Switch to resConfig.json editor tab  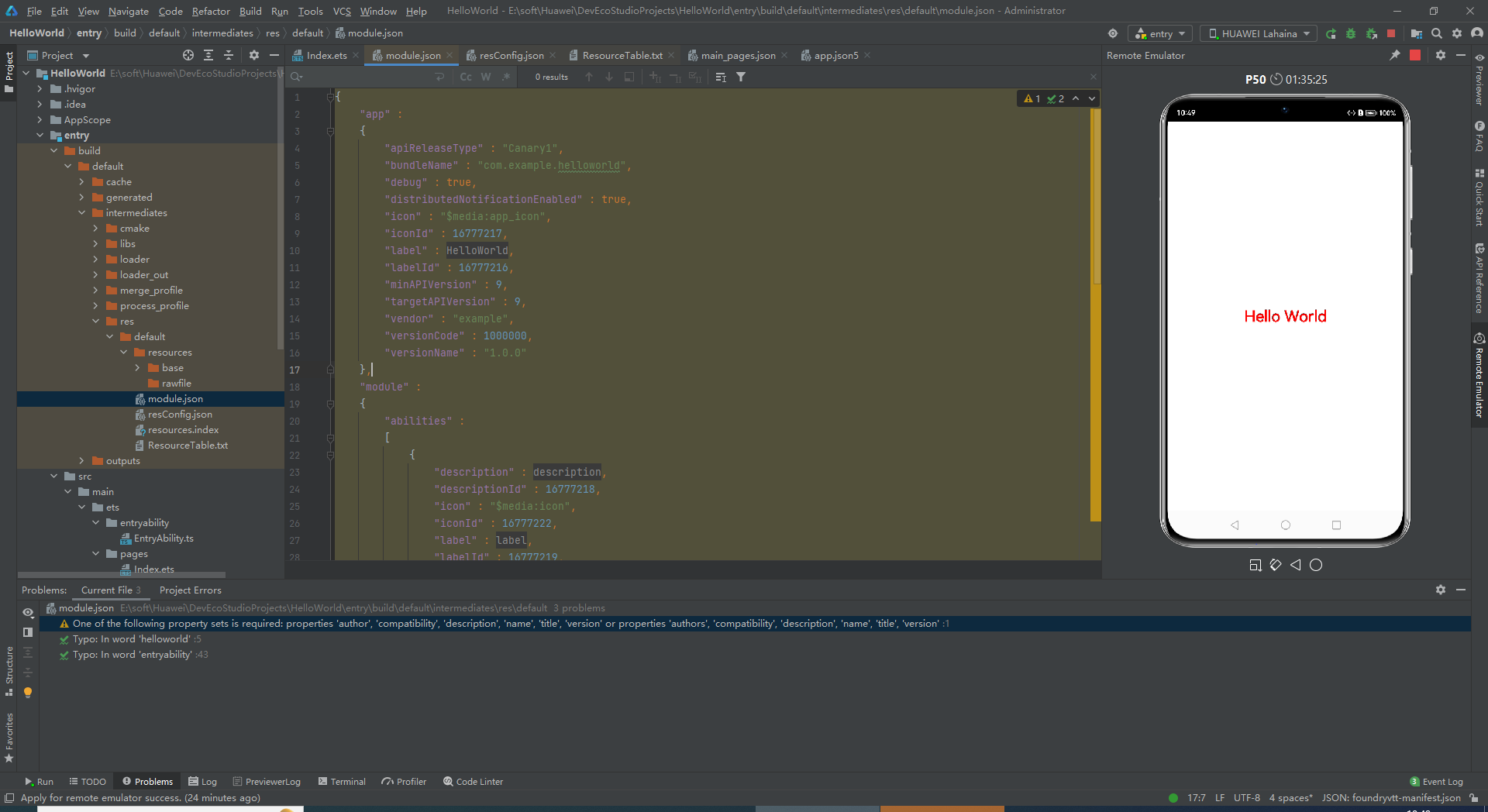[511, 55]
